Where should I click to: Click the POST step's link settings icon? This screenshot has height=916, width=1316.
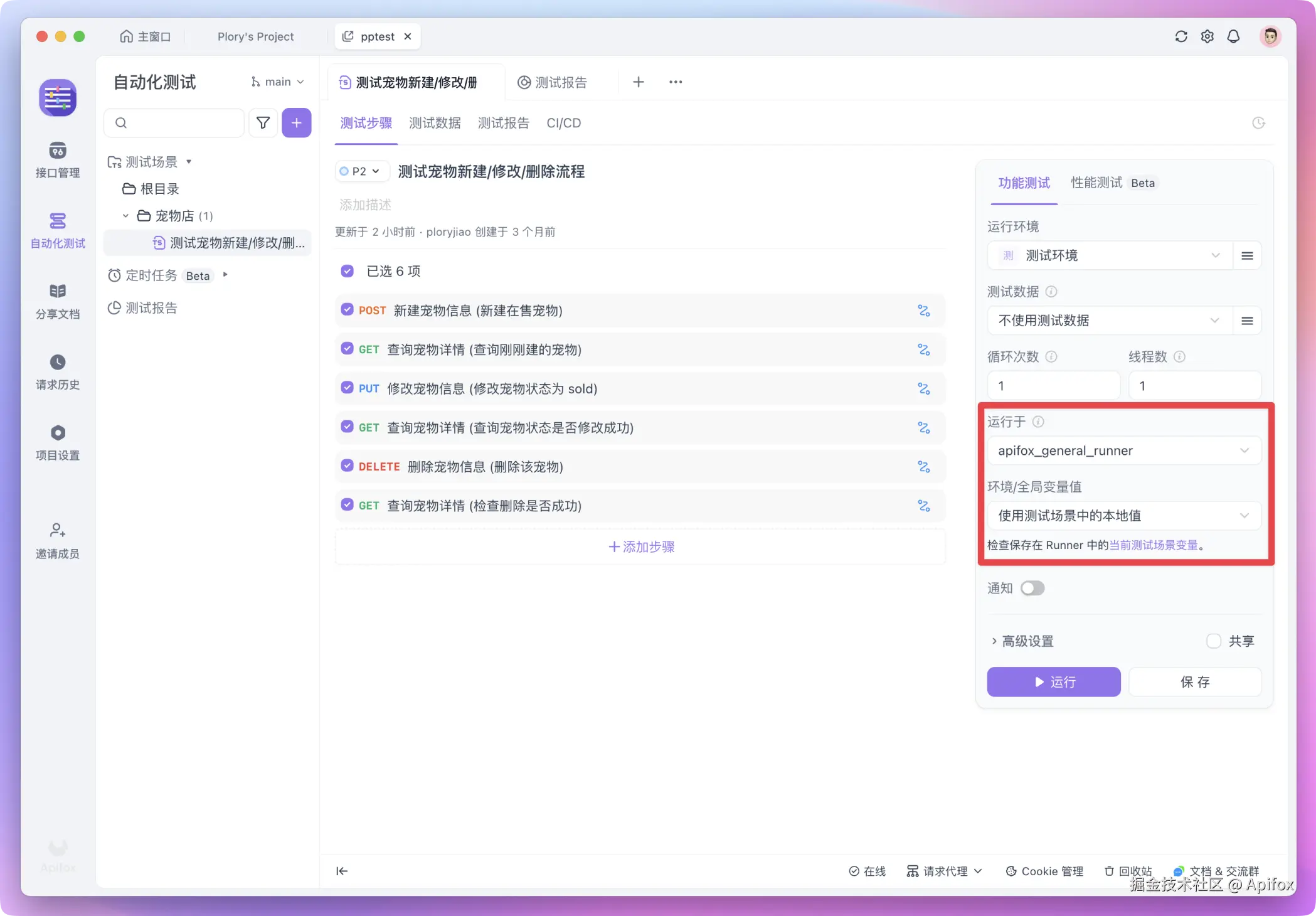pyautogui.click(x=923, y=311)
